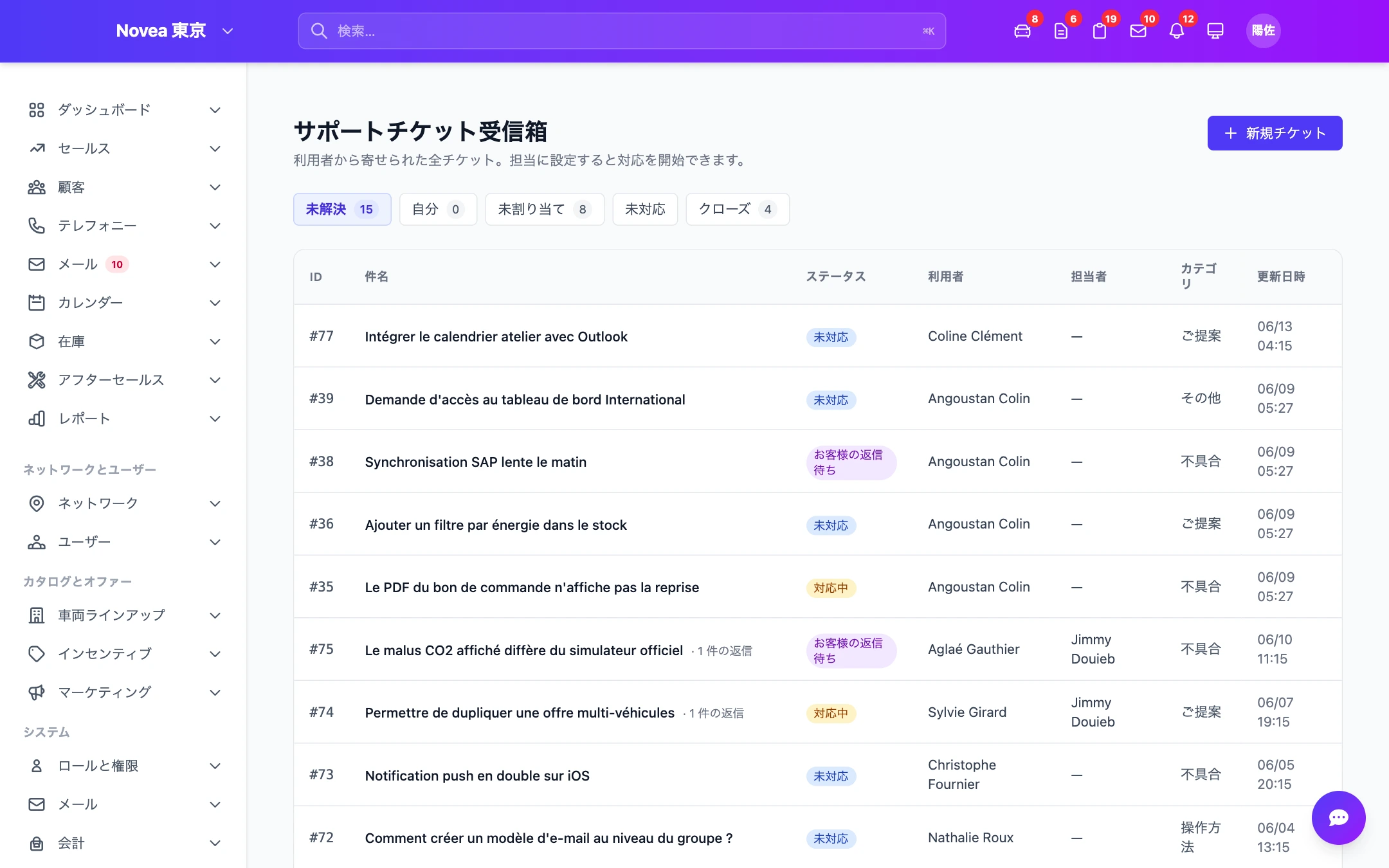Focus the 検索 search field
Screen dimensions: 1389x868
(622, 31)
